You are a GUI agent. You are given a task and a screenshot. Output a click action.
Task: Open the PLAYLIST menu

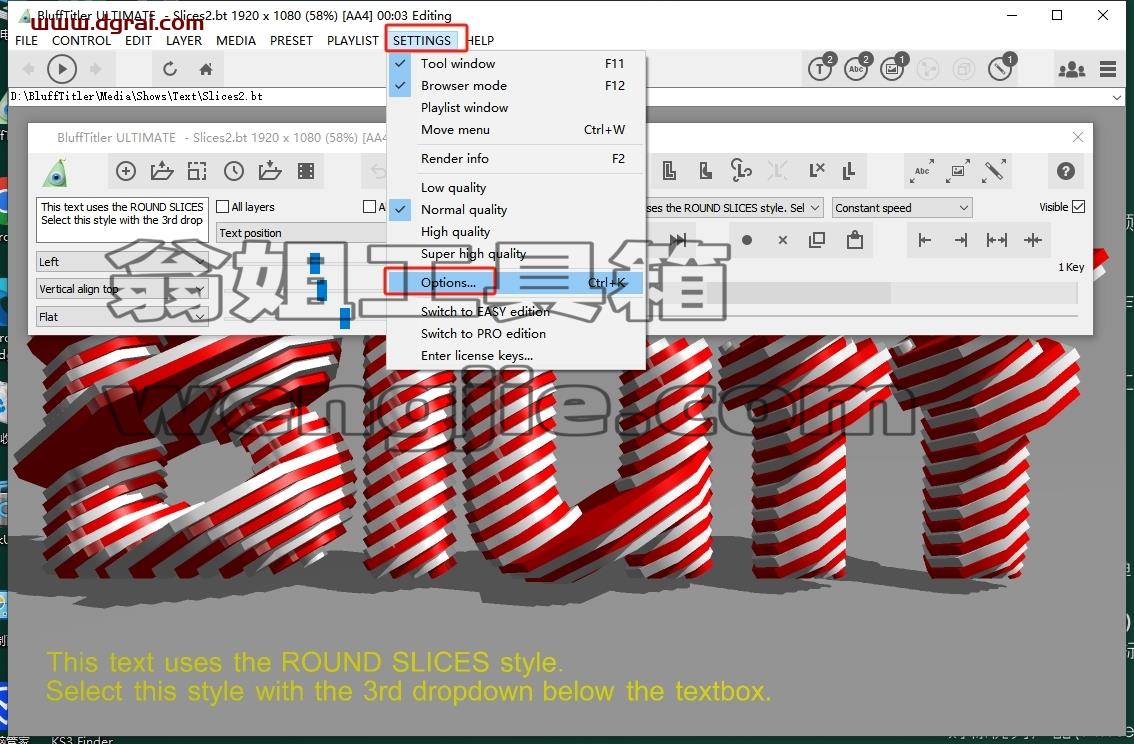(352, 40)
